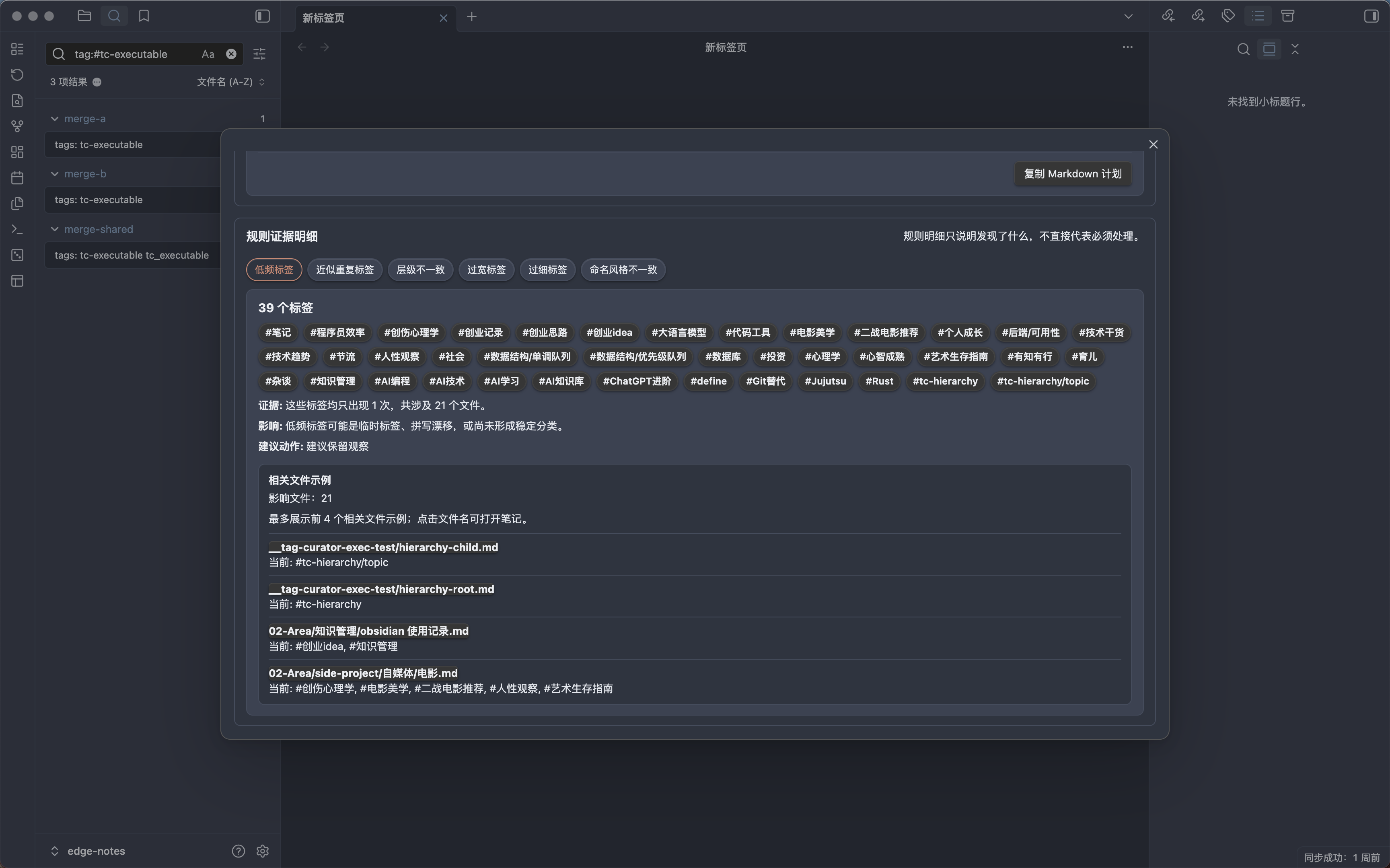The width and height of the screenshot is (1390, 868).
Task: Click the #大语言模型 tag chip
Action: [679, 332]
